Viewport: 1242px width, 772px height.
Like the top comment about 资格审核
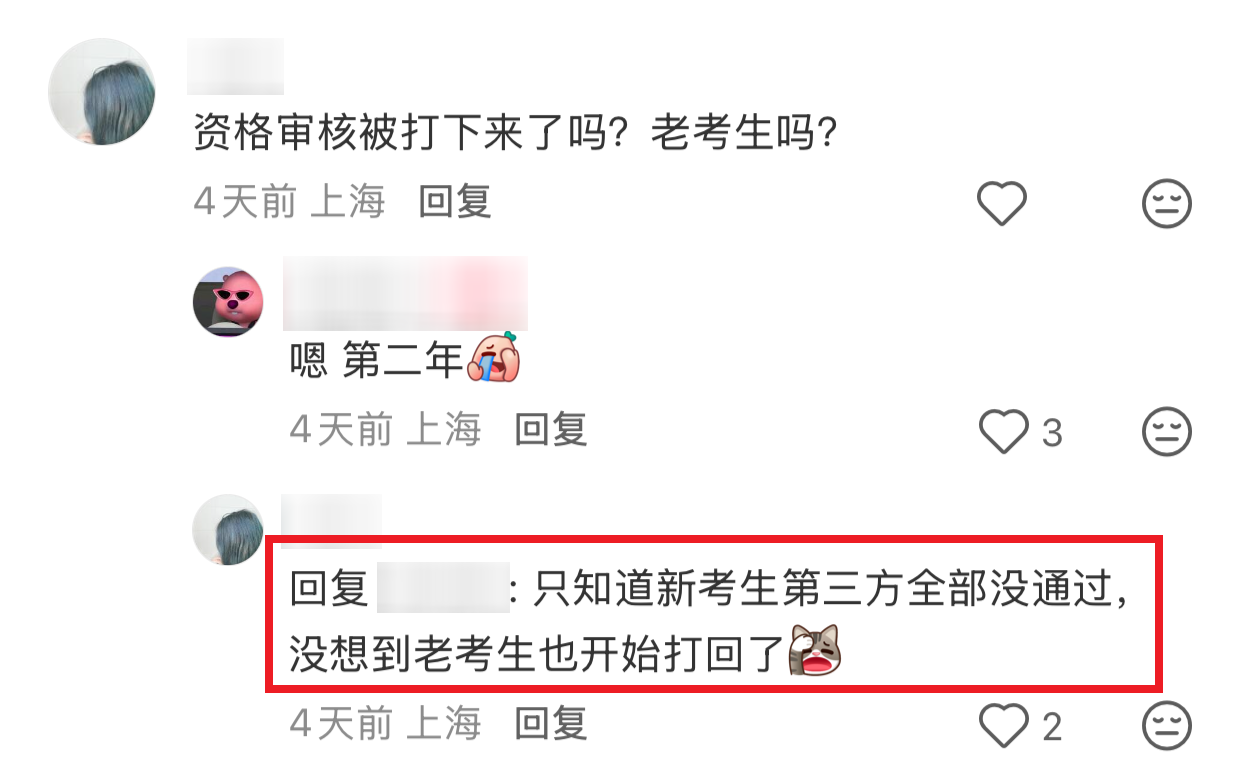[x=1001, y=204]
